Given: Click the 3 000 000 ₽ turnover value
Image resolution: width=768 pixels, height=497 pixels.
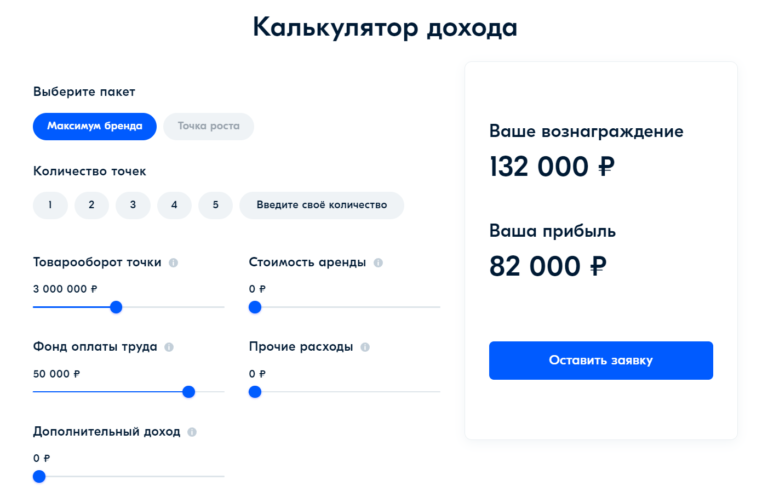Looking at the screenshot, I should click(65, 289).
